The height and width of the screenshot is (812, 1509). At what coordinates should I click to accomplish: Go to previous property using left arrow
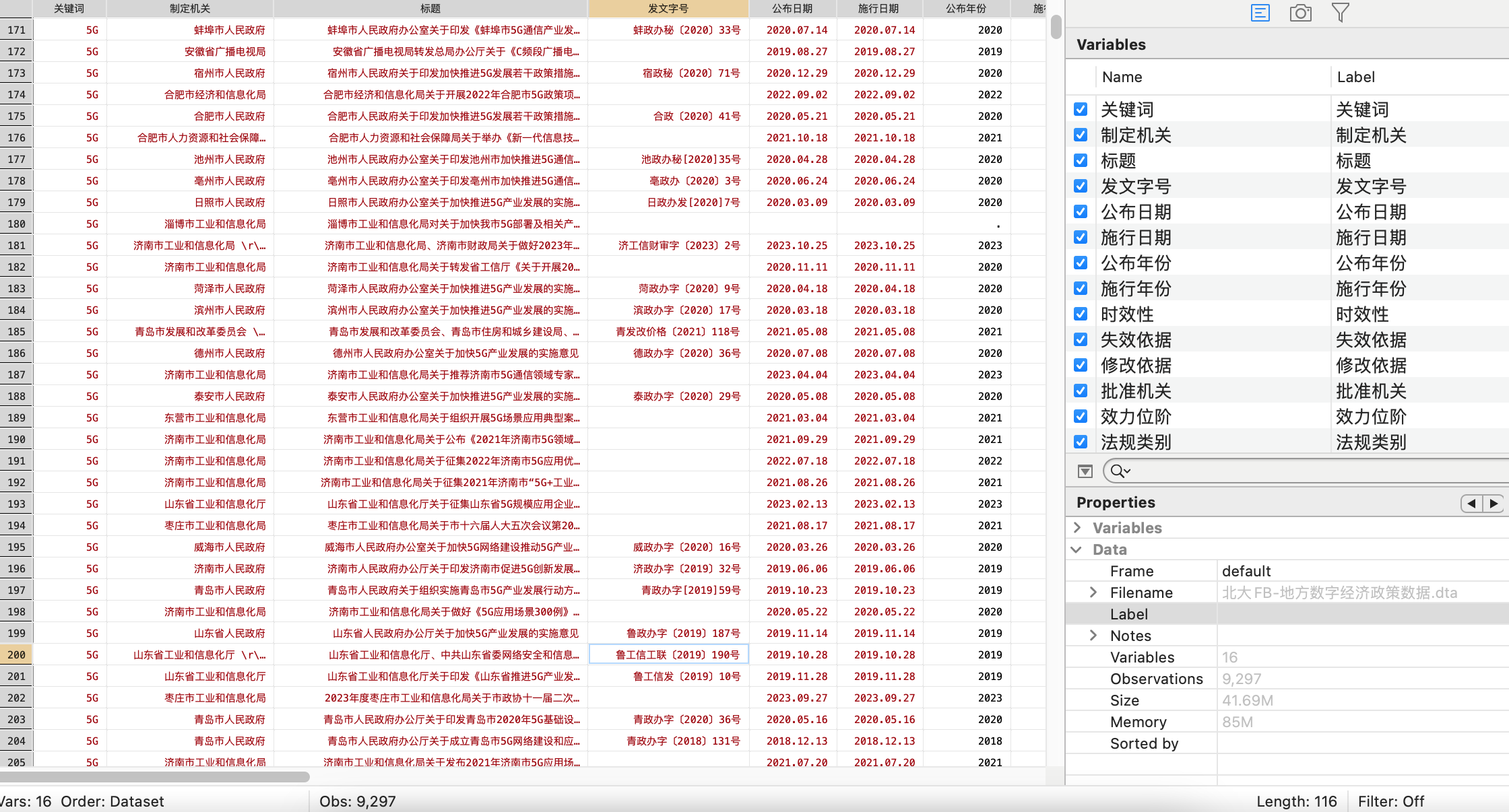(1472, 503)
